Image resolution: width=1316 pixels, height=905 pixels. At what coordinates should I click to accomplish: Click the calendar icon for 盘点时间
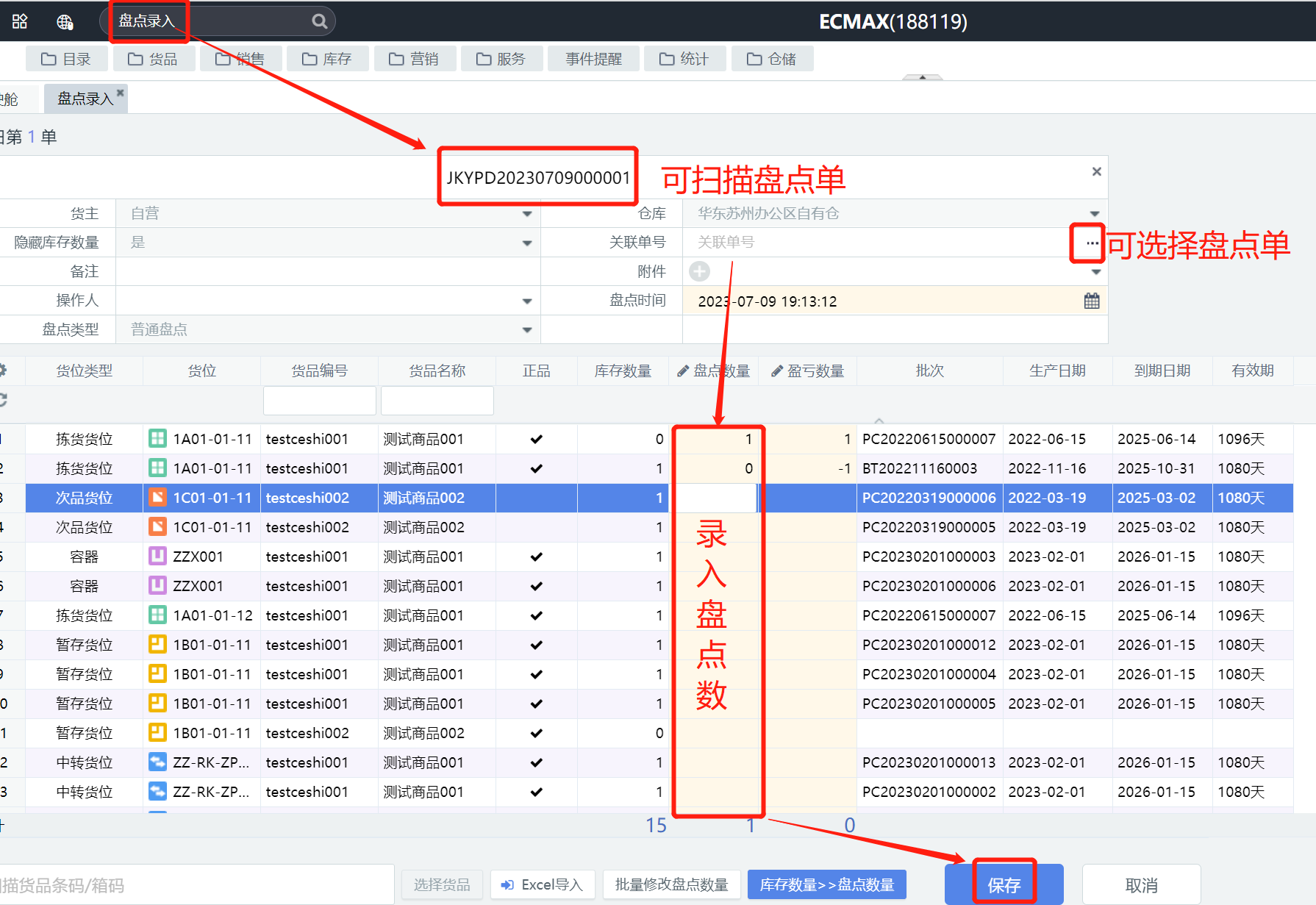coord(1092,301)
